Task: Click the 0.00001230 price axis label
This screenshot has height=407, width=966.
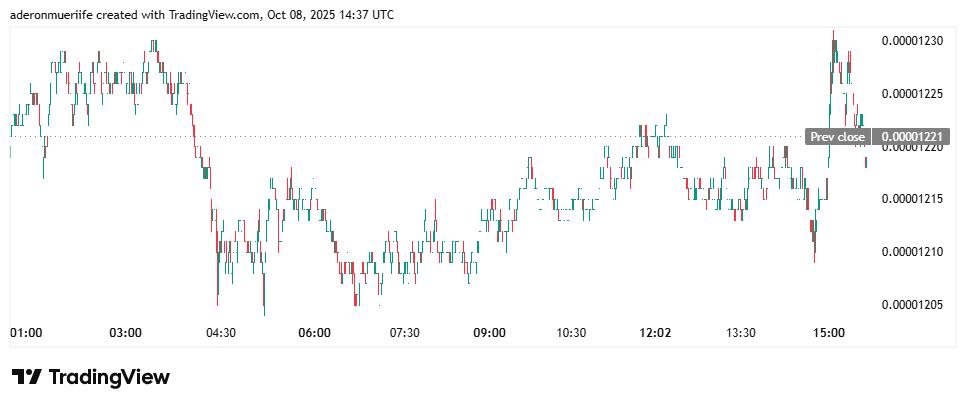Action: [911, 41]
